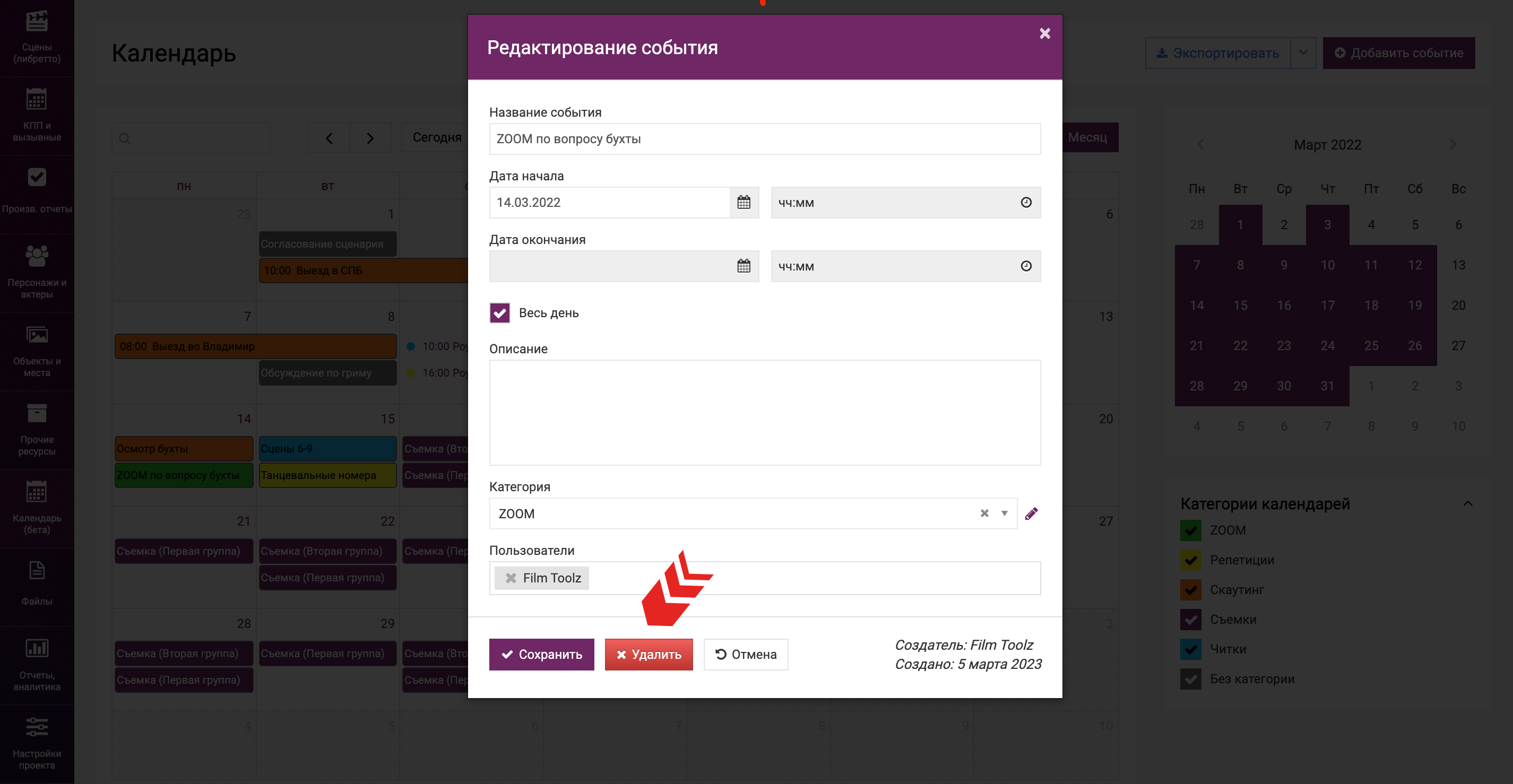Toggle Съемки calendar category checkbox

[x=1190, y=620]
